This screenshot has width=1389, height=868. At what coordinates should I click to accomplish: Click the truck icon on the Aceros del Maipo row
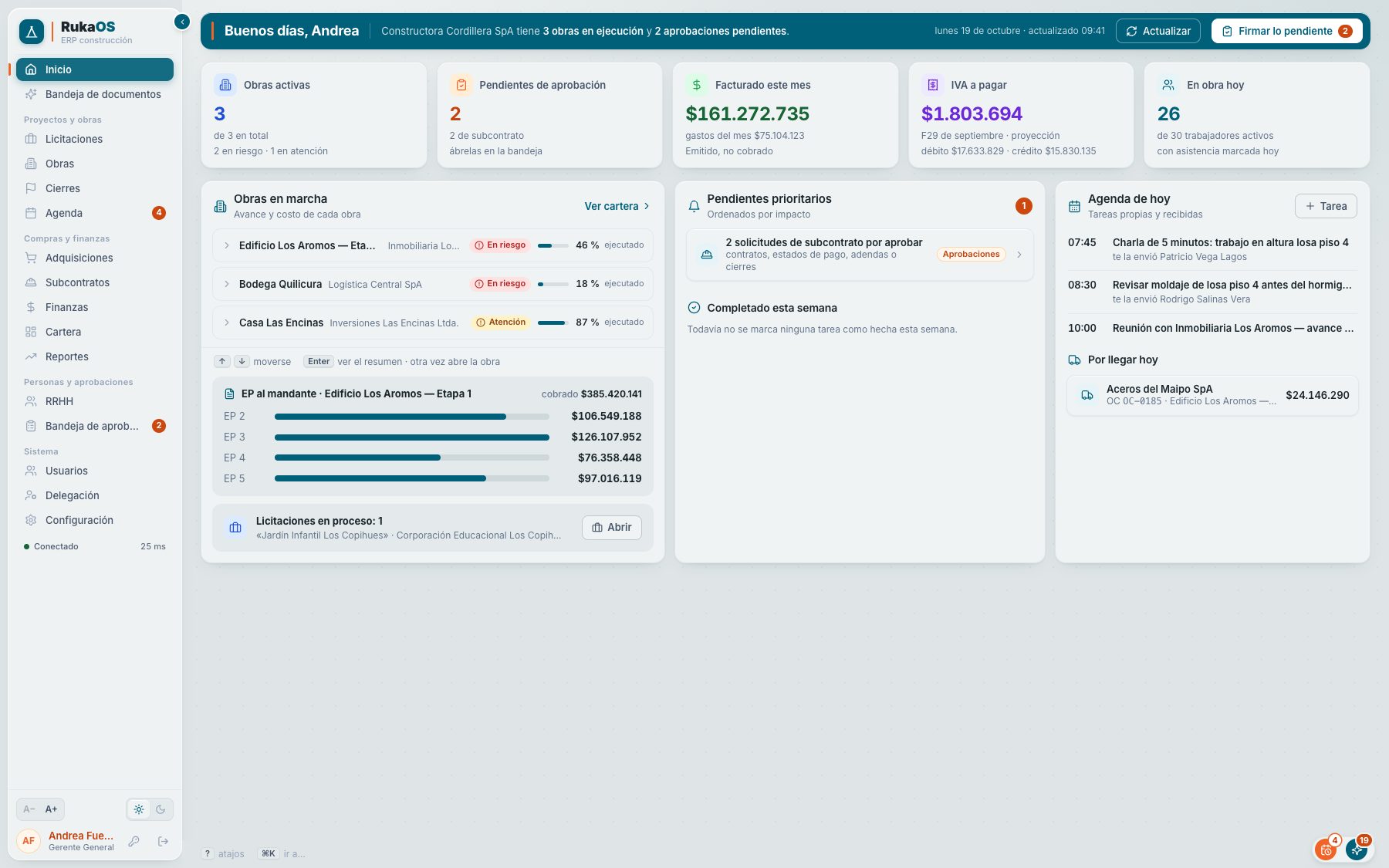(1087, 395)
